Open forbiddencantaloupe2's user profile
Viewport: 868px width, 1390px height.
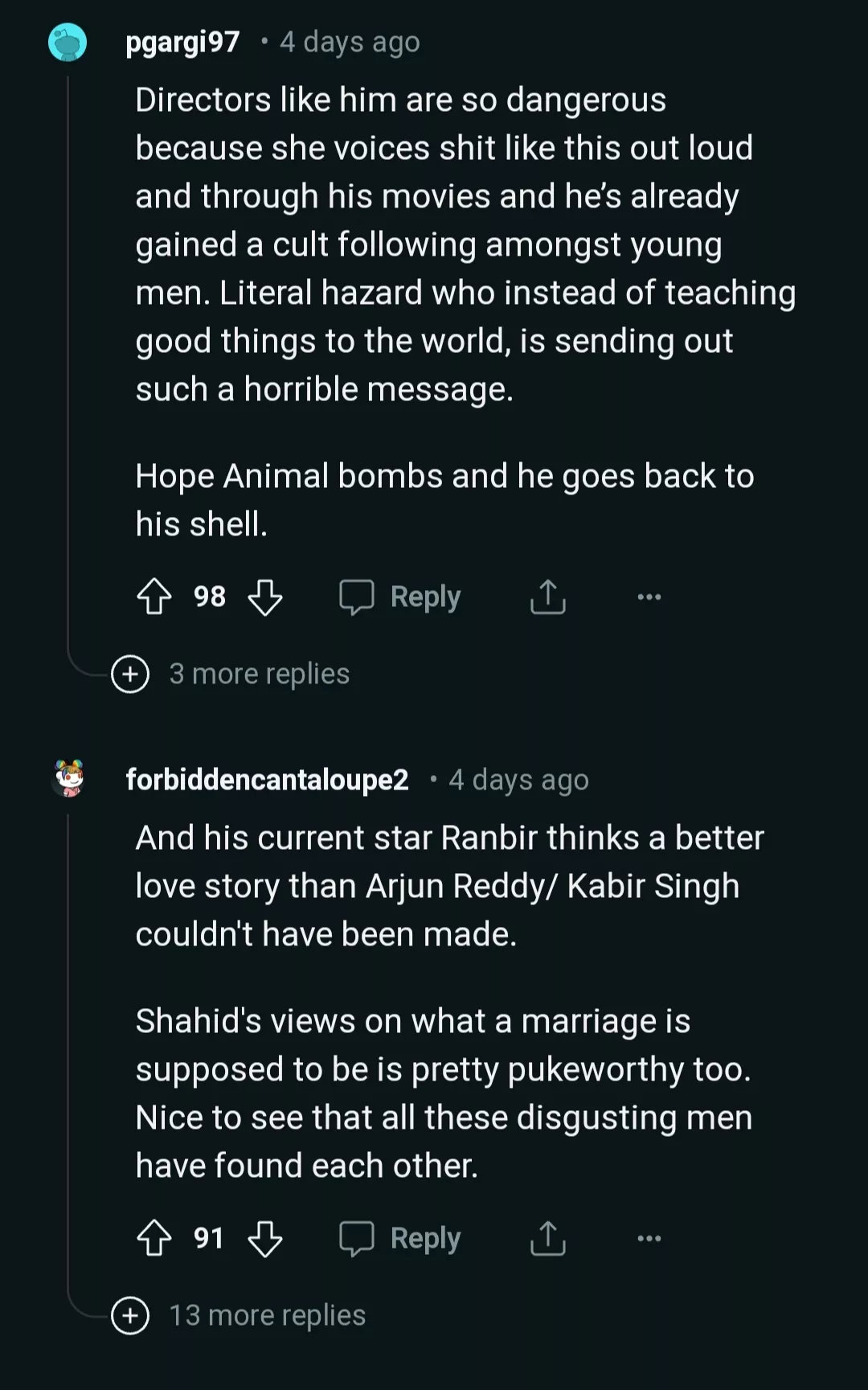tap(267, 780)
